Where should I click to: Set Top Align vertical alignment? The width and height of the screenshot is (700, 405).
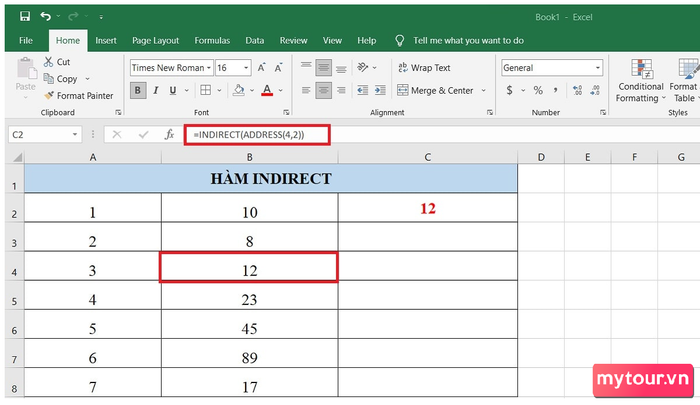pos(306,68)
